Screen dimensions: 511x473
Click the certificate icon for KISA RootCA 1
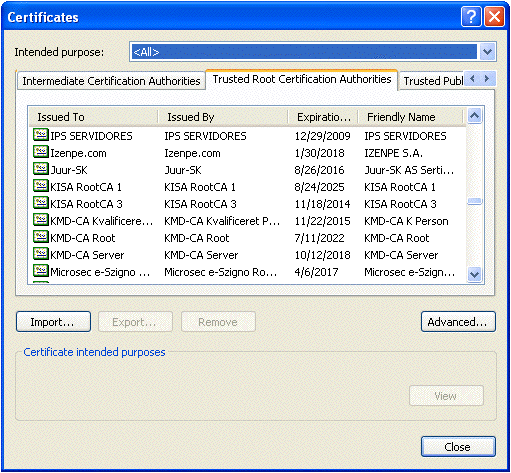tap(41, 186)
